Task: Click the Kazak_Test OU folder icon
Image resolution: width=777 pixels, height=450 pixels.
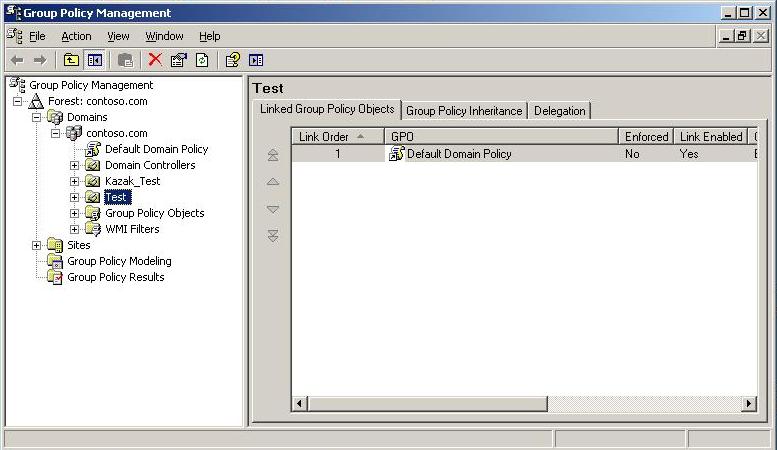Action: [93, 181]
